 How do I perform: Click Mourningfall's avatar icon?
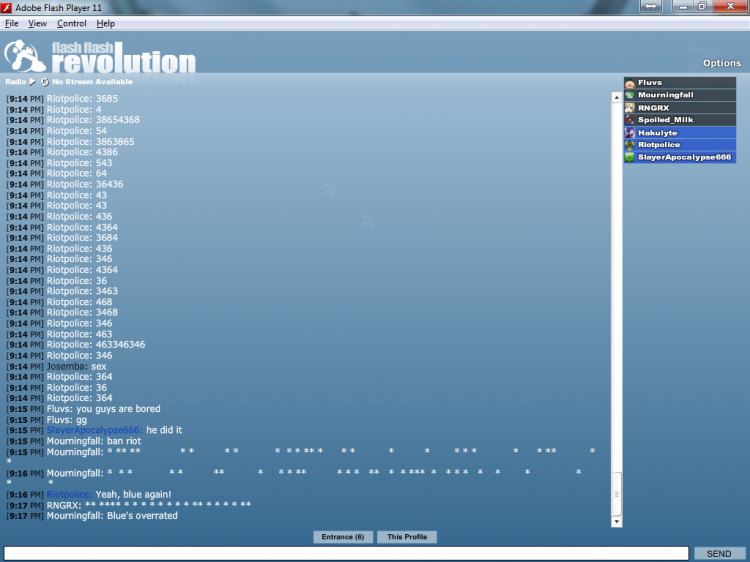(x=630, y=95)
